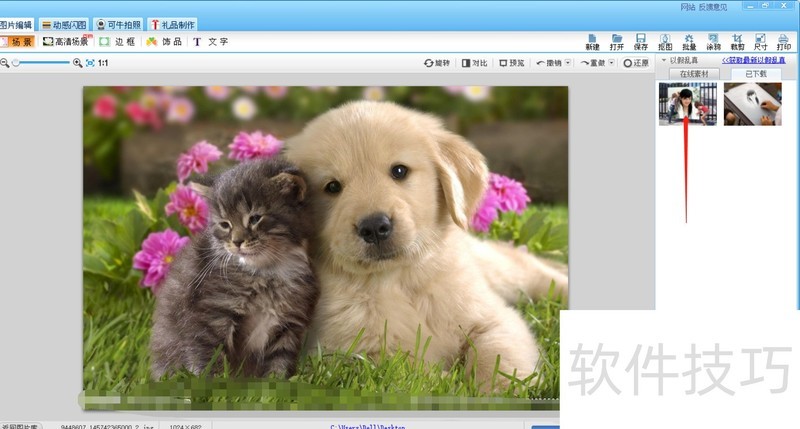Expand the 撤销 undo history dropdown

[568, 62]
